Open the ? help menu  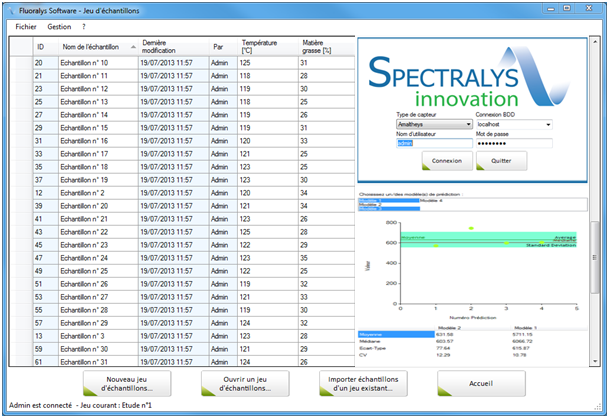click(x=84, y=26)
